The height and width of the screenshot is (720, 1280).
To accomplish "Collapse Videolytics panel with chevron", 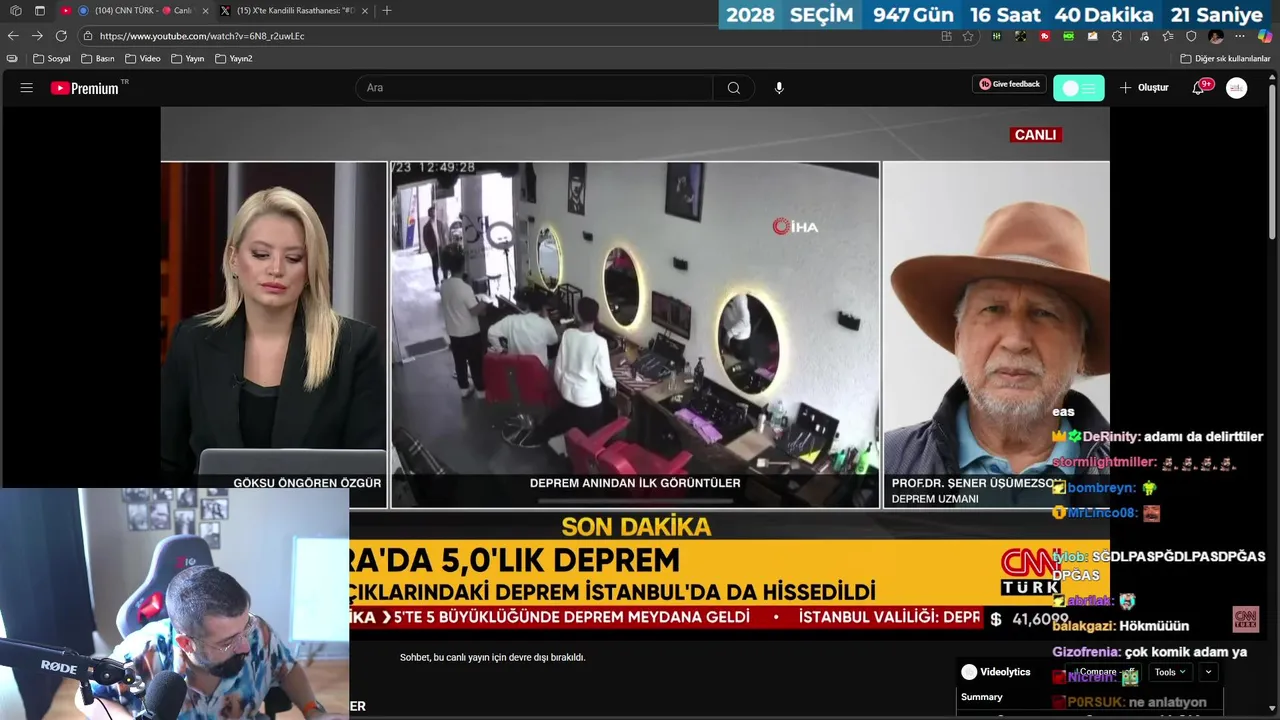I will pos(1208,672).
